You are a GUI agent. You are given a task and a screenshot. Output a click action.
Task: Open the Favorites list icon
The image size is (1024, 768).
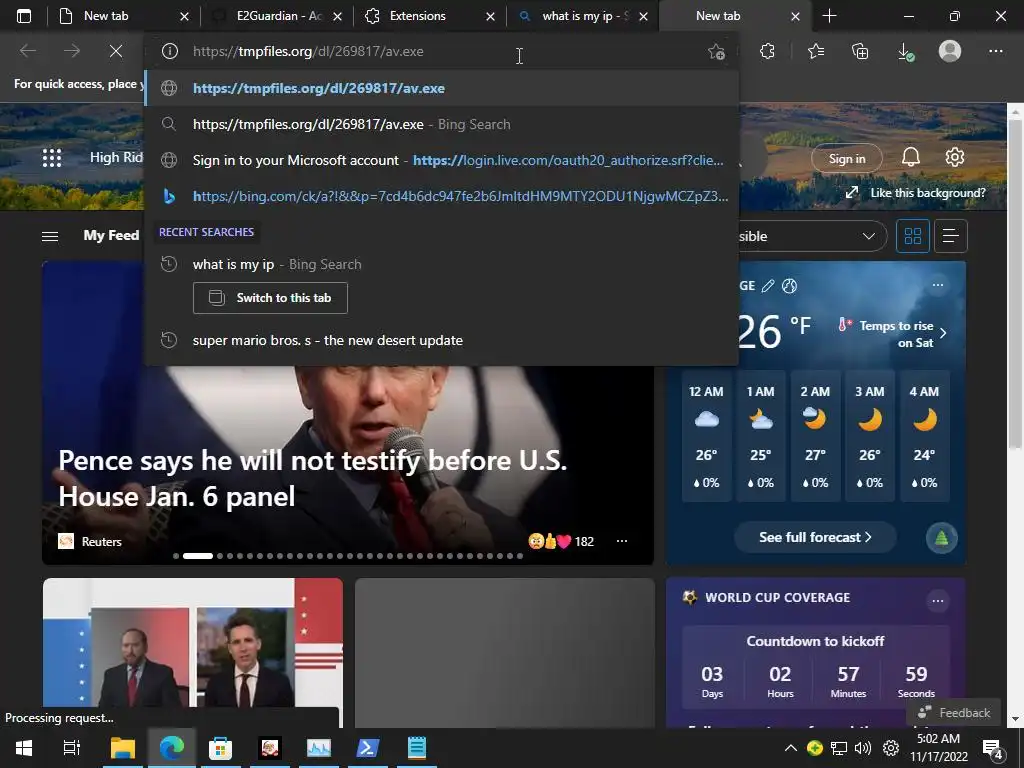pyautogui.click(x=816, y=51)
